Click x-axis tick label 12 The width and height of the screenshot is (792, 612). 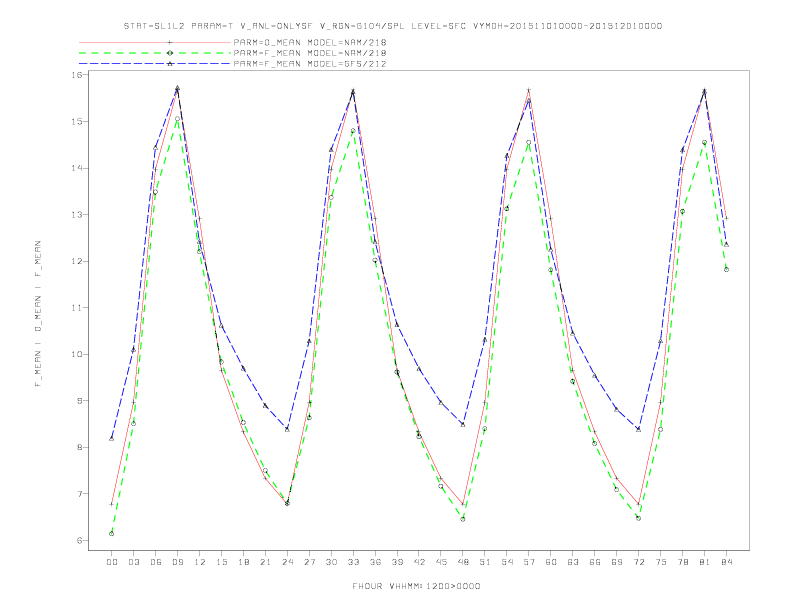tap(200, 562)
